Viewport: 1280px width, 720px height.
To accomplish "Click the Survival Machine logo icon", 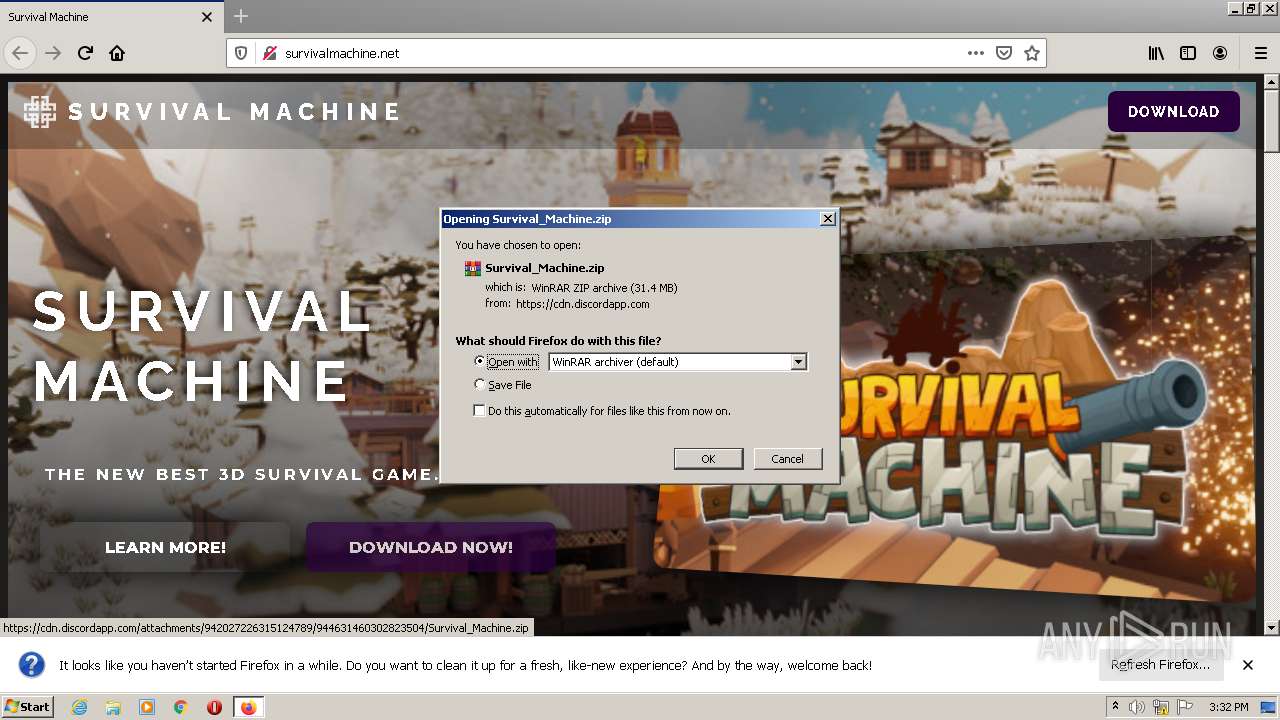I will click(40, 112).
